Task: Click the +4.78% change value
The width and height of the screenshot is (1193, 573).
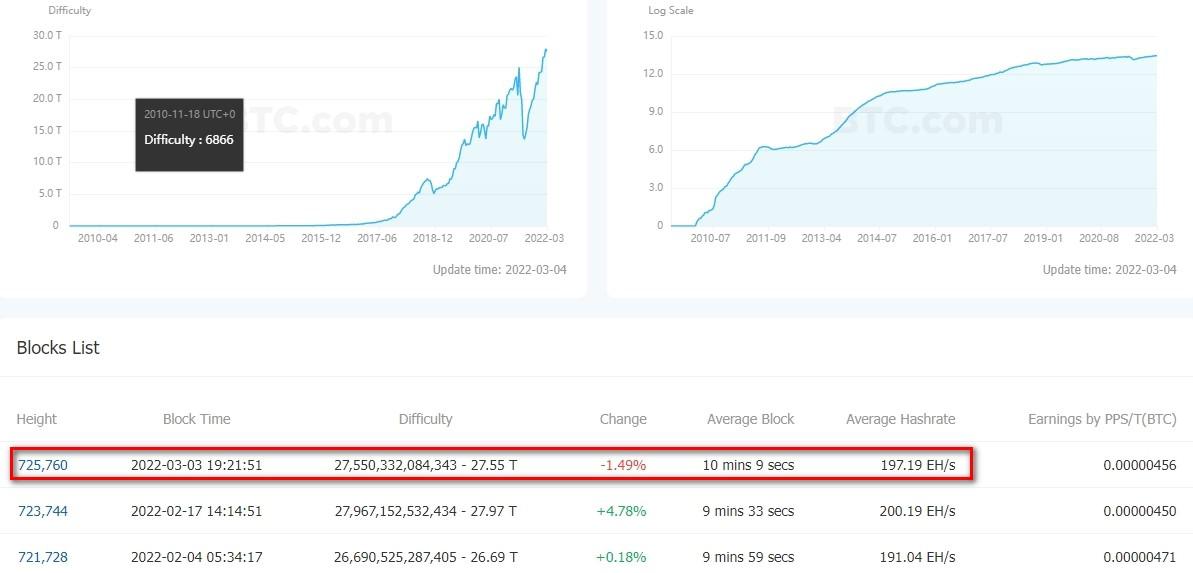Action: 621,511
